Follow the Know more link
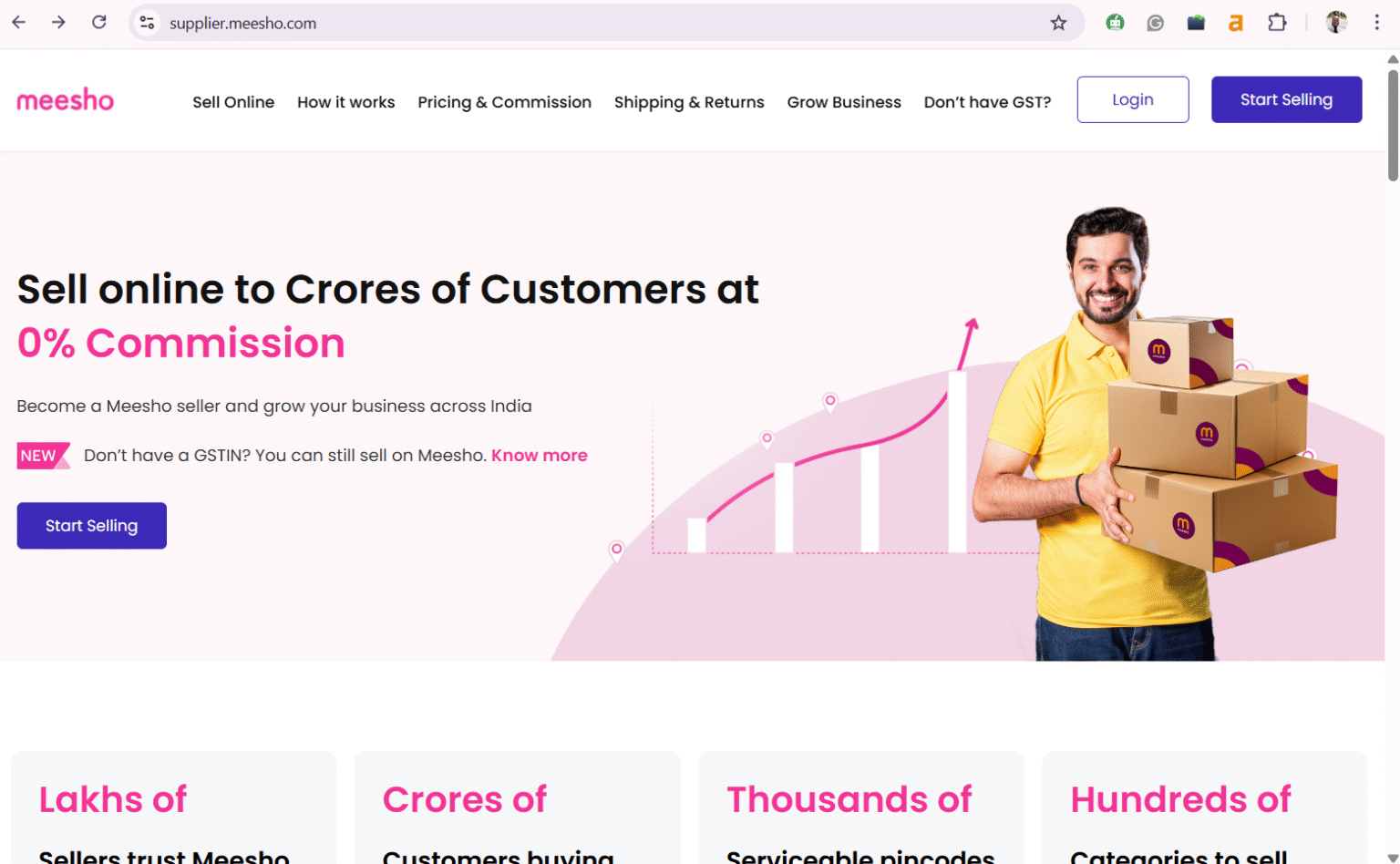This screenshot has width=1400, height=864. coord(540,456)
